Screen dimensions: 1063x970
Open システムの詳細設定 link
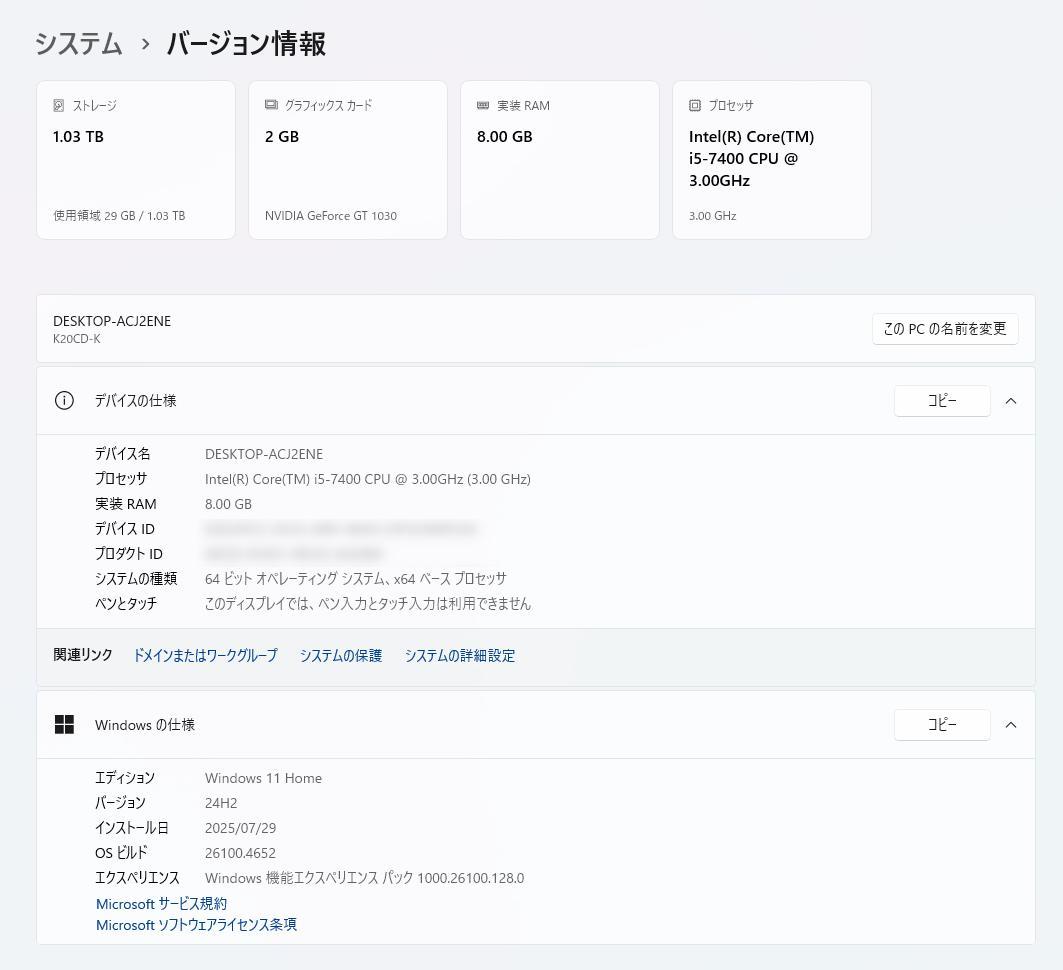(x=460, y=655)
